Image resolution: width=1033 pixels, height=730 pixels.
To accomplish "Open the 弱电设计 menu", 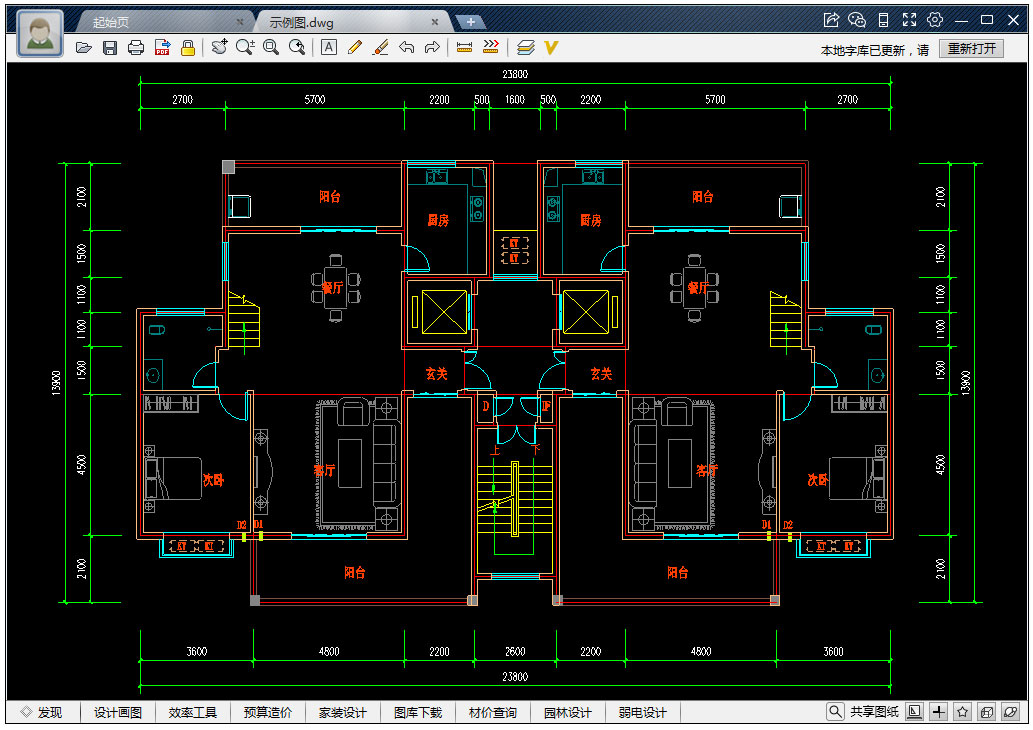I will (643, 712).
